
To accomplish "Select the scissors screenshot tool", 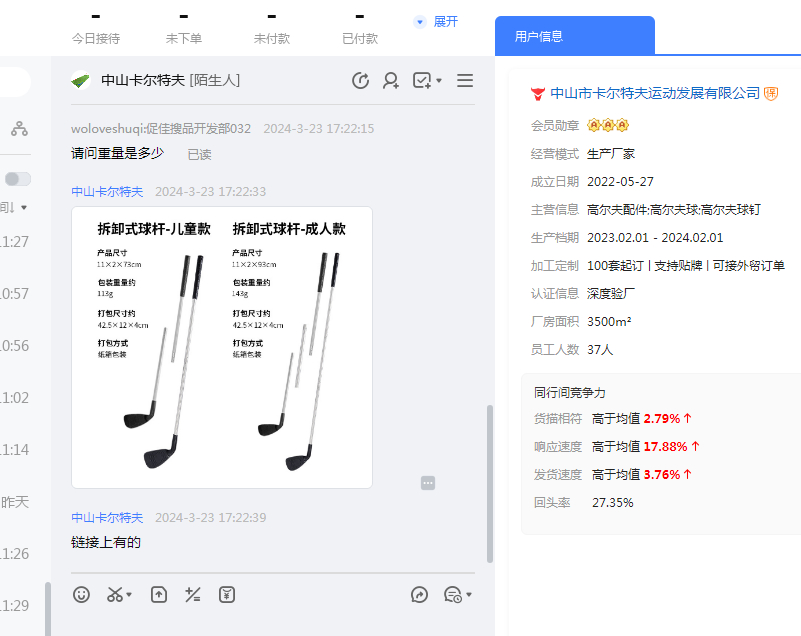I will (x=115, y=595).
